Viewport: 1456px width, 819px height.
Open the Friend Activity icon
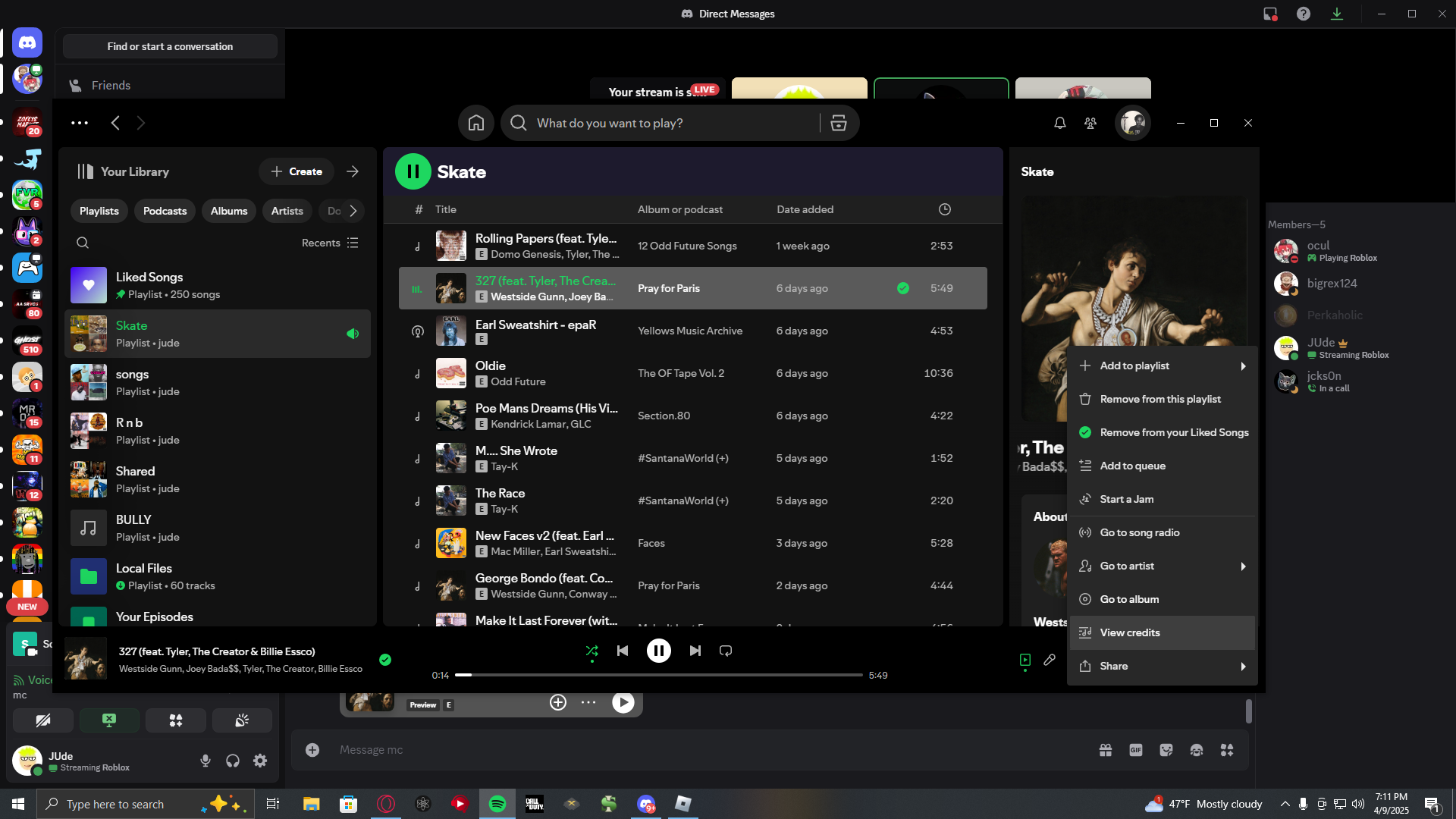1090,123
